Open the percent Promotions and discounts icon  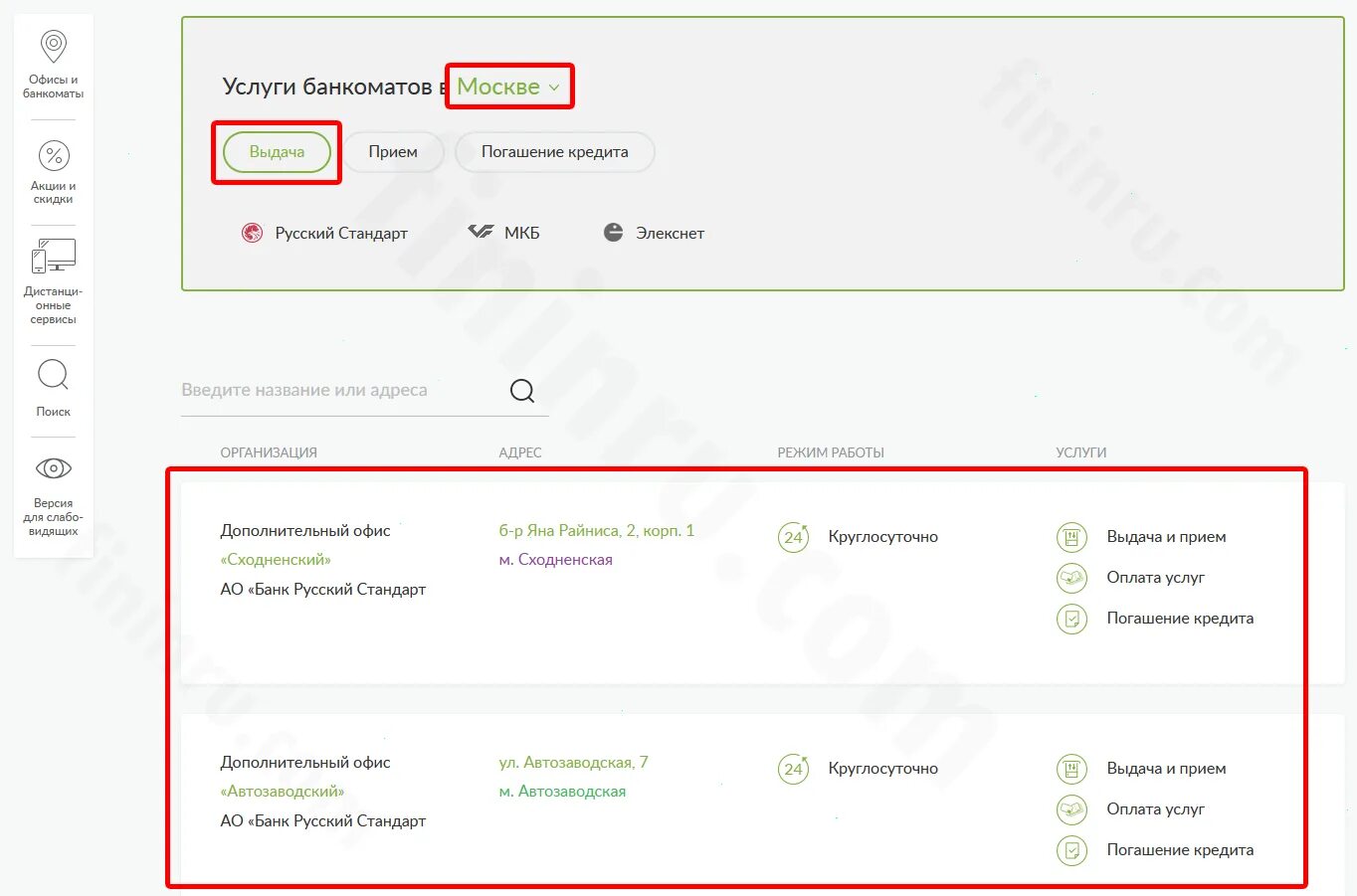click(53, 156)
